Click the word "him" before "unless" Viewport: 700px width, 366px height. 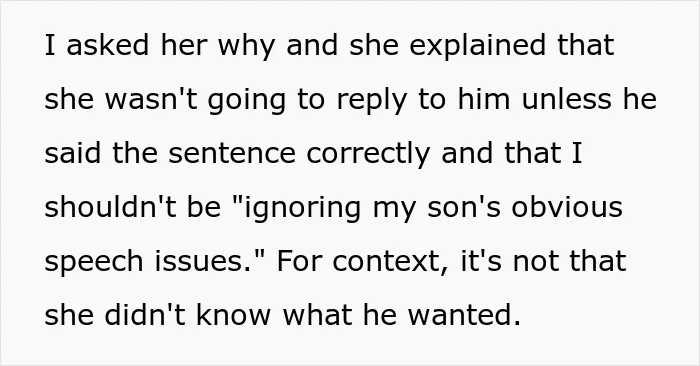click(x=484, y=99)
